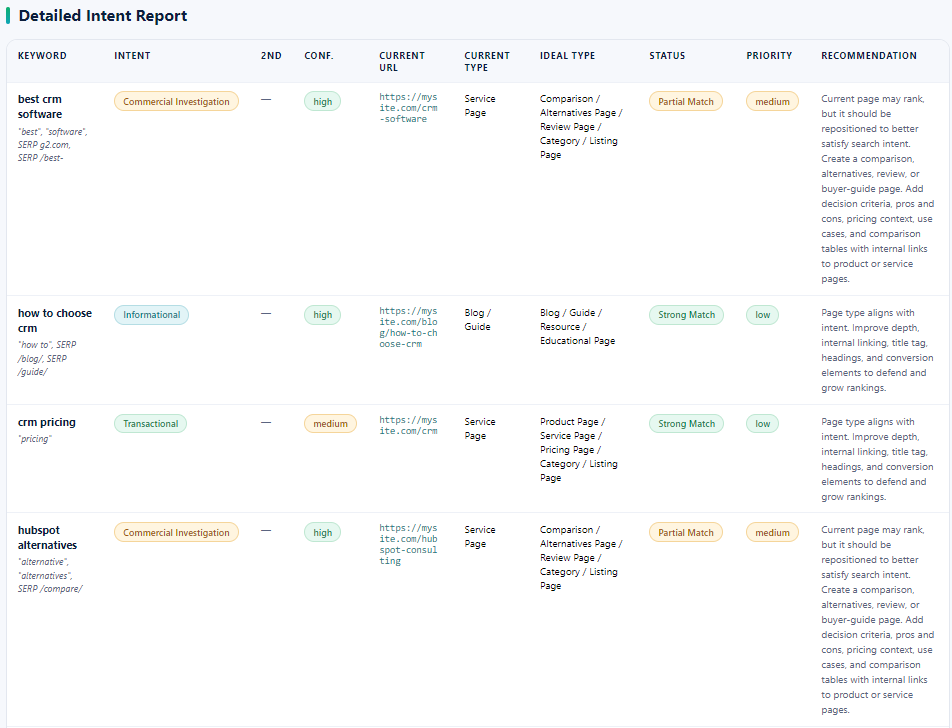
Task: Click medium priority badge for hubspot alternatives
Action: click(772, 532)
